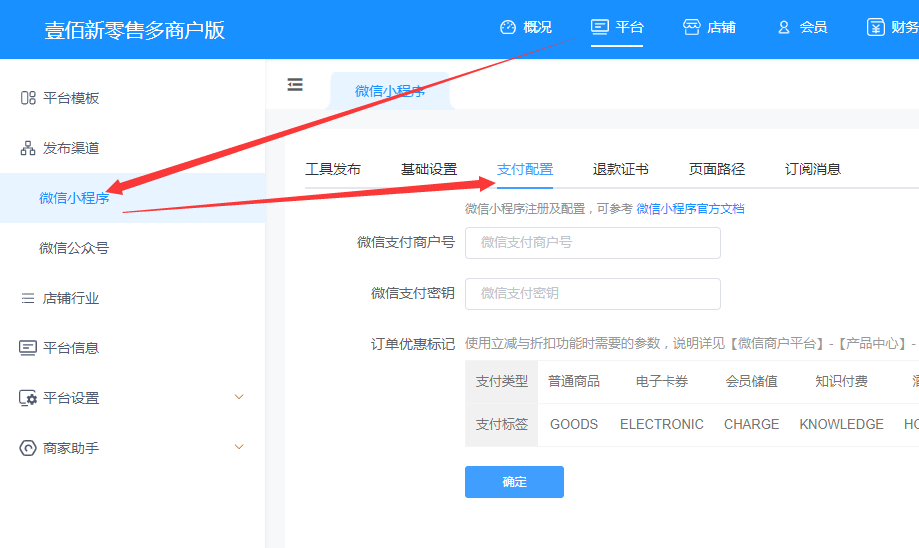
Task: Click the 会员 person icon in header
Action: pos(784,27)
